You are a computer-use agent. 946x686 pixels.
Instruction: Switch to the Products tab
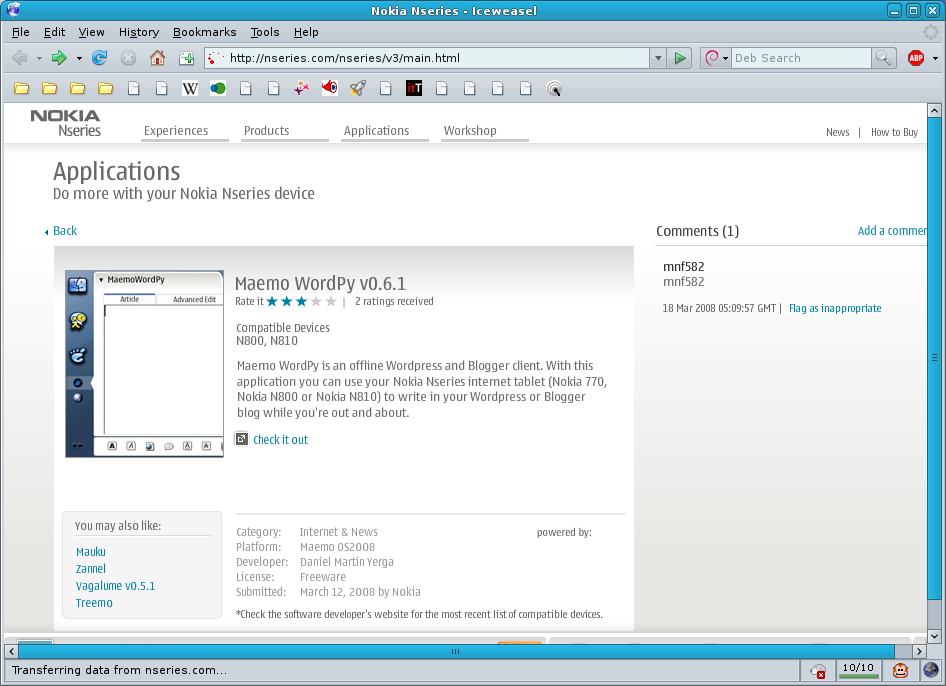pos(266,131)
